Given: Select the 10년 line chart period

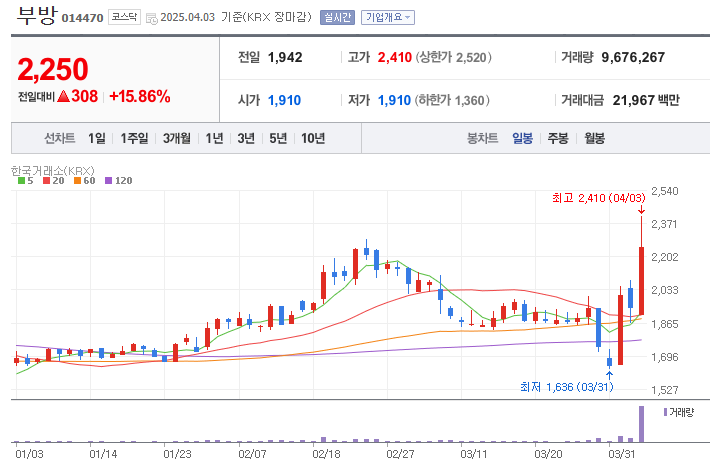Looking at the screenshot, I should (313, 138).
